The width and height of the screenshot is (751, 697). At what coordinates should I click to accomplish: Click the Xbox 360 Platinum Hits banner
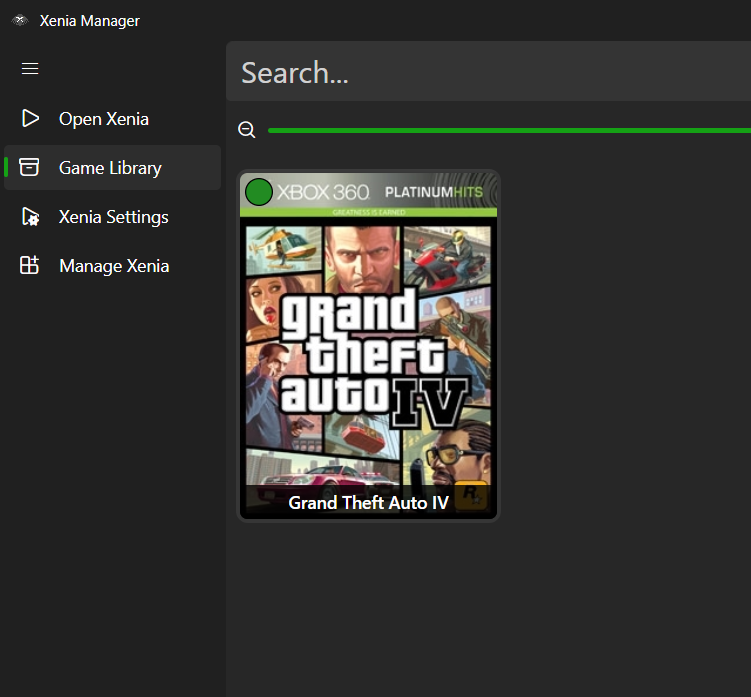point(368,194)
